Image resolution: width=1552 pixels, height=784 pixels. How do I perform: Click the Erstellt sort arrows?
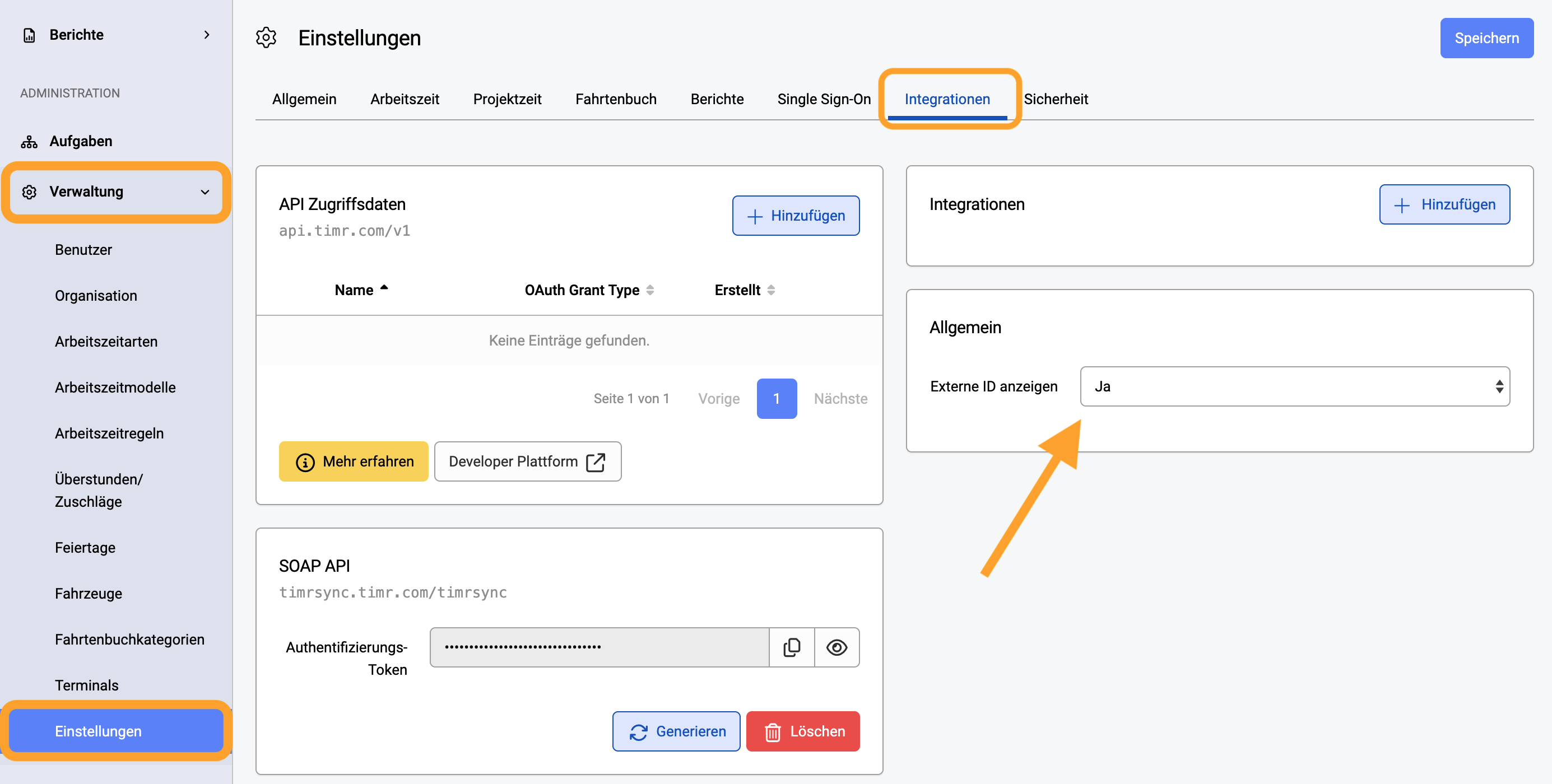[771, 290]
